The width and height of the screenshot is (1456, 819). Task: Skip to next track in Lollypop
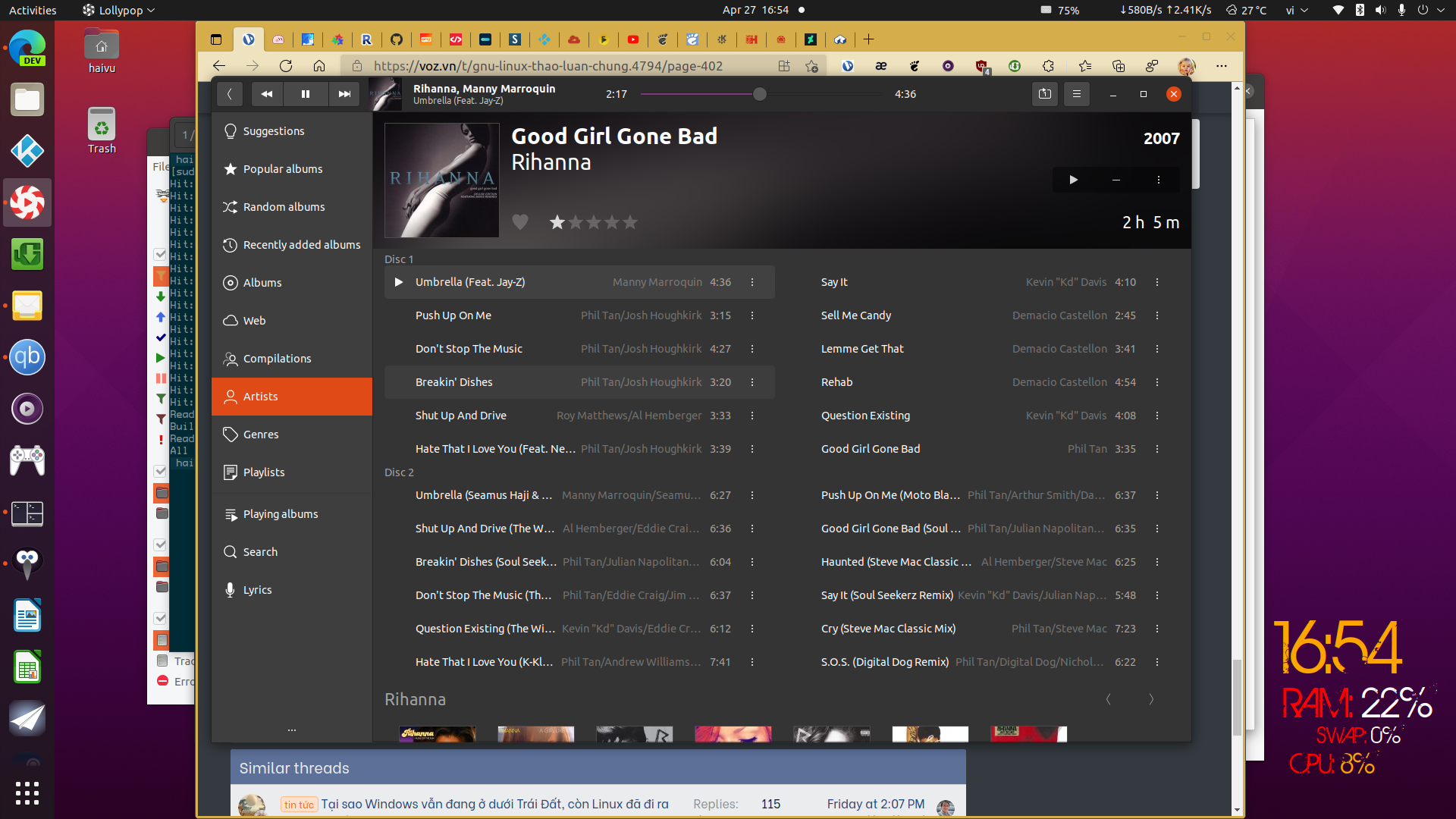344,94
